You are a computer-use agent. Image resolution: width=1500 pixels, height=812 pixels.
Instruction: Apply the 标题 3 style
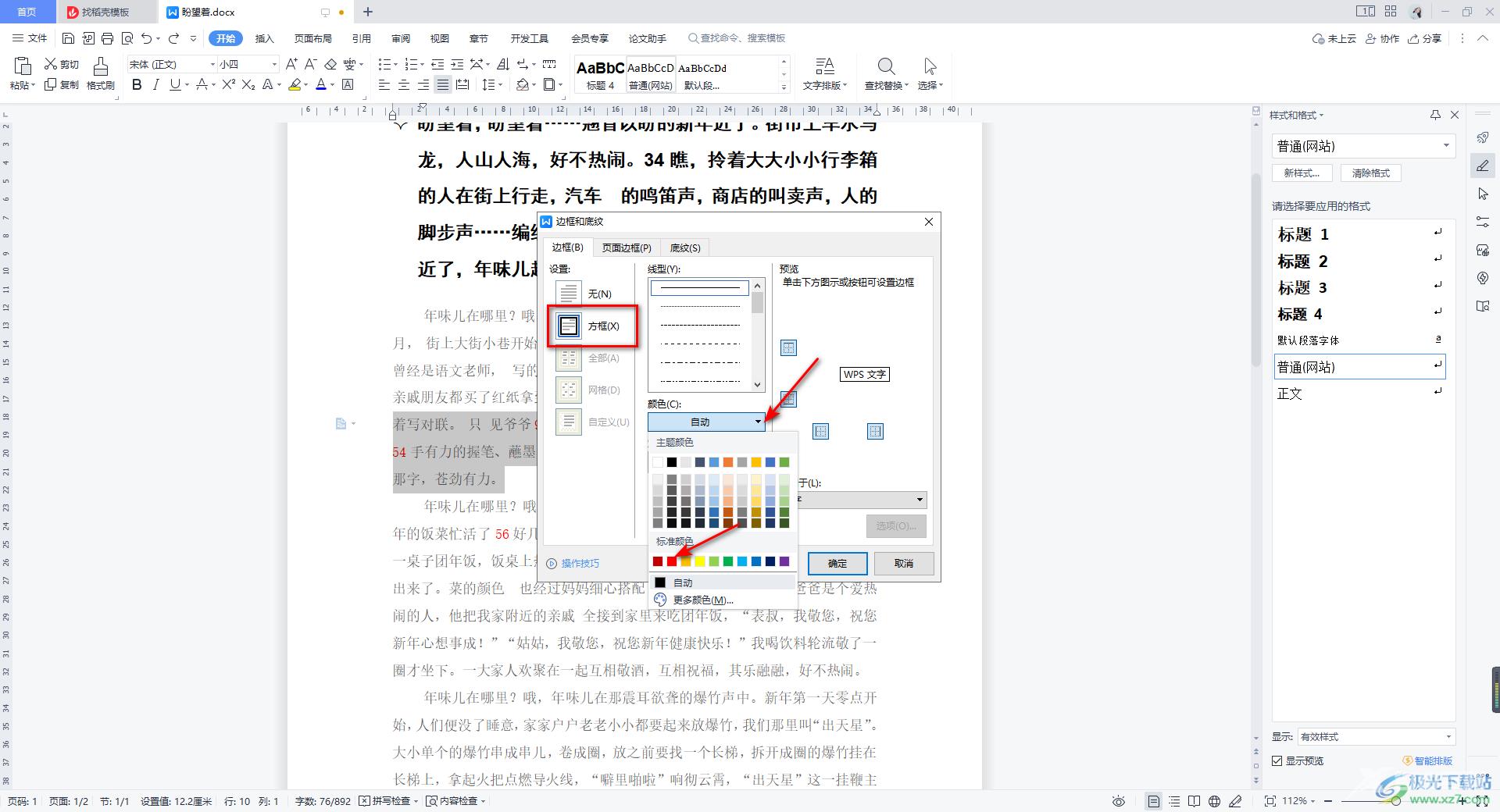pos(1359,287)
